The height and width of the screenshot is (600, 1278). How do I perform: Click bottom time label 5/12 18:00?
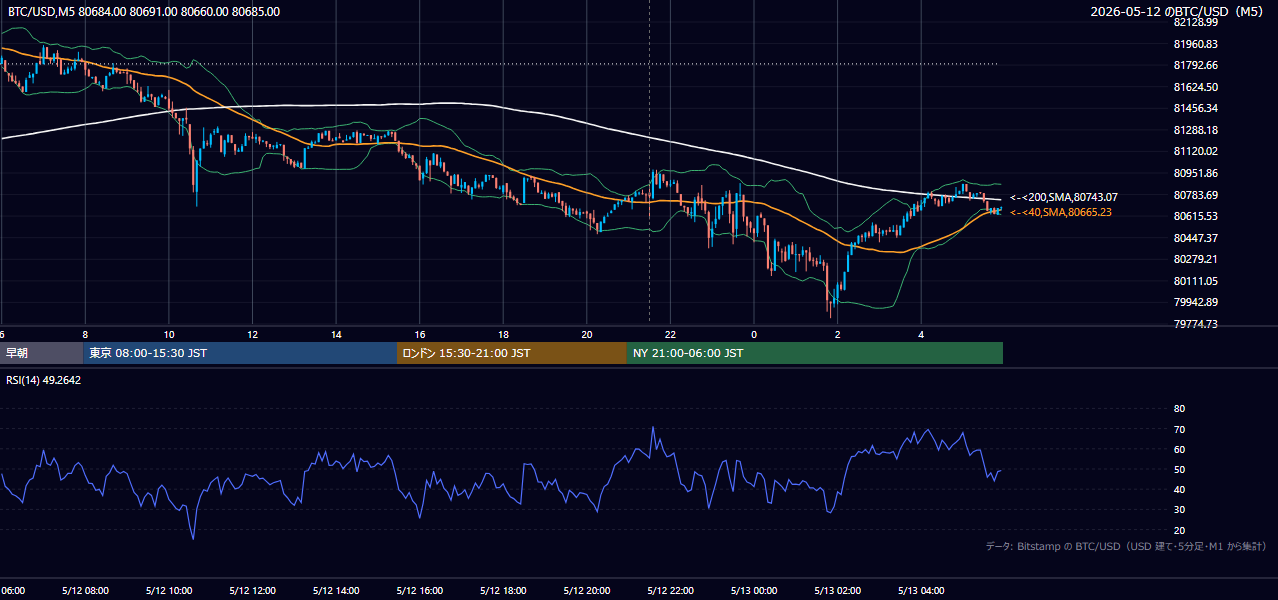tap(503, 591)
